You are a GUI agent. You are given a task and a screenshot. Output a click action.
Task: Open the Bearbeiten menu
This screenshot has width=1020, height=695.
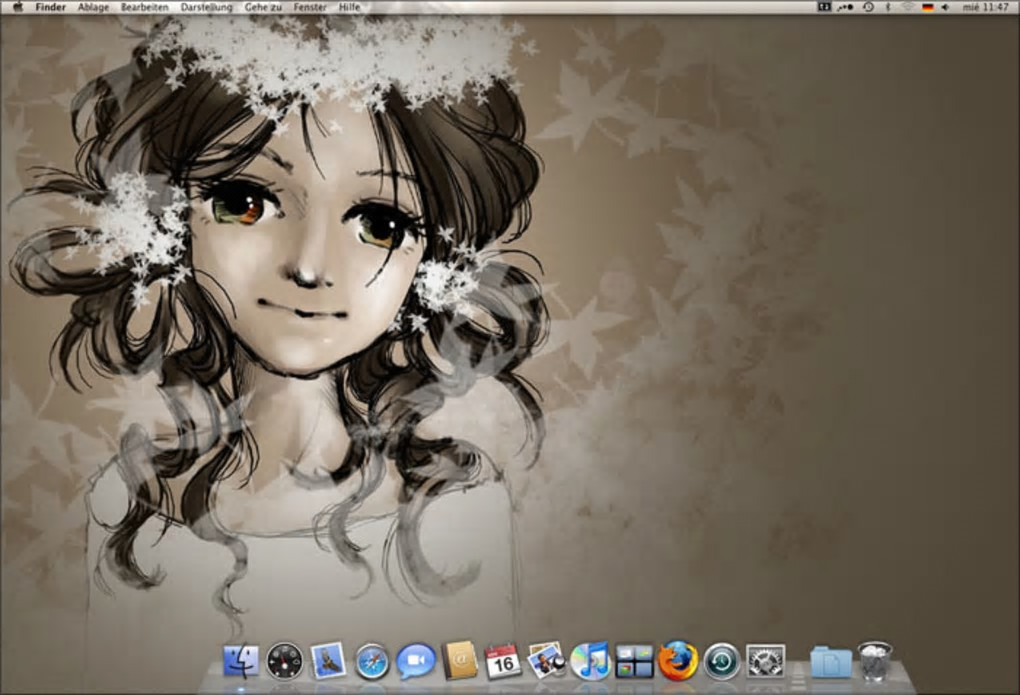(x=144, y=7)
